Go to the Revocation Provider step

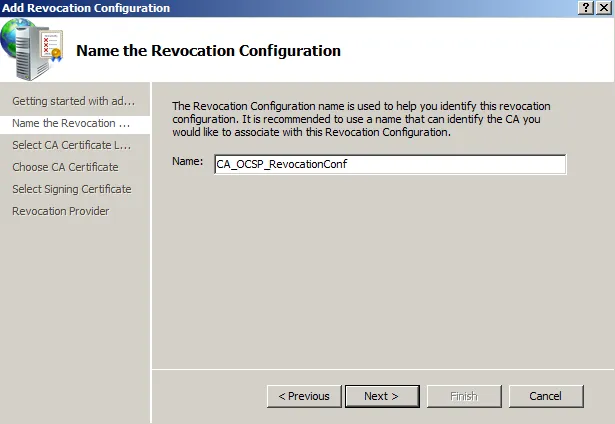(x=61, y=211)
